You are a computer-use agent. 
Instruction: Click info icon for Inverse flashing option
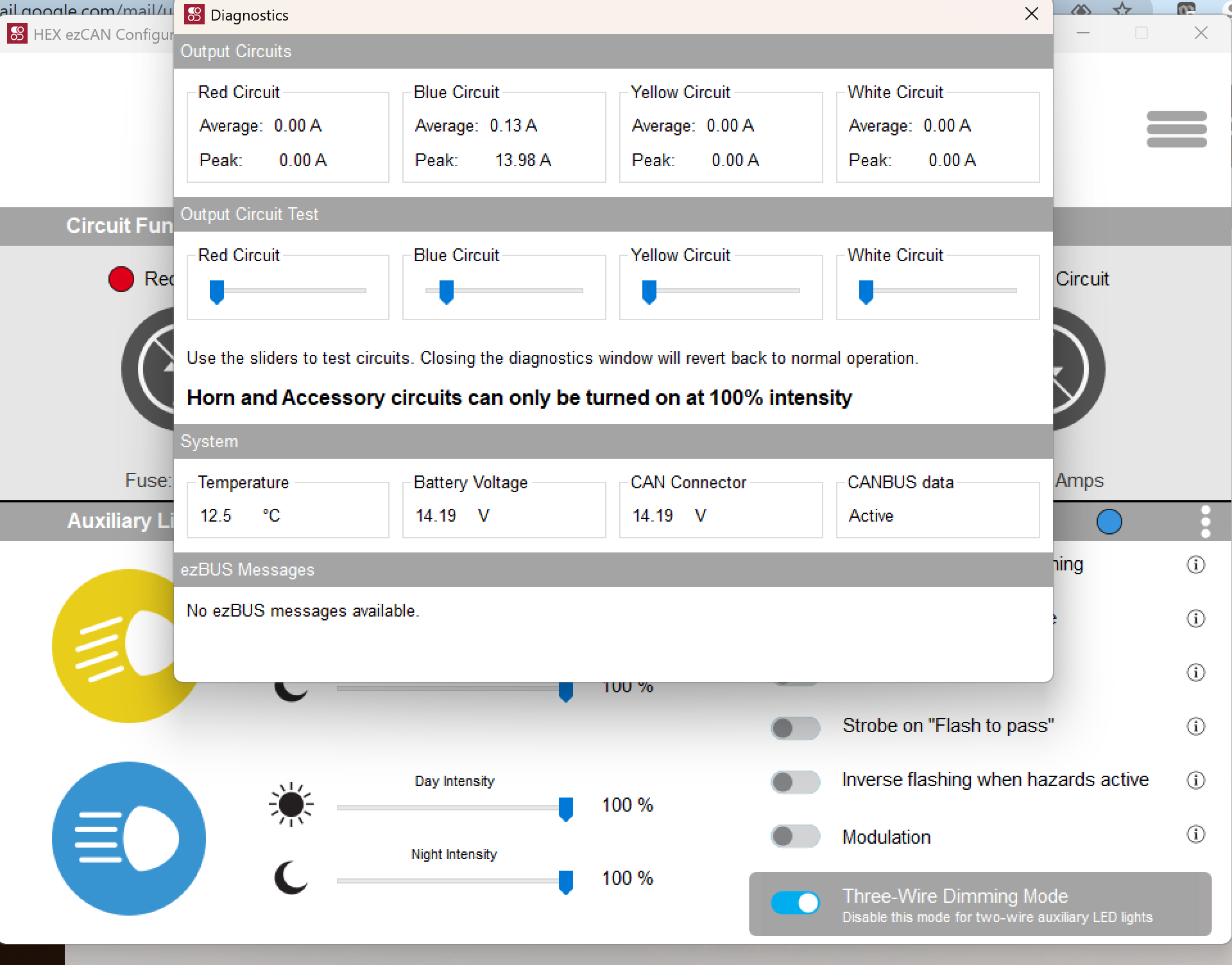(x=1195, y=780)
